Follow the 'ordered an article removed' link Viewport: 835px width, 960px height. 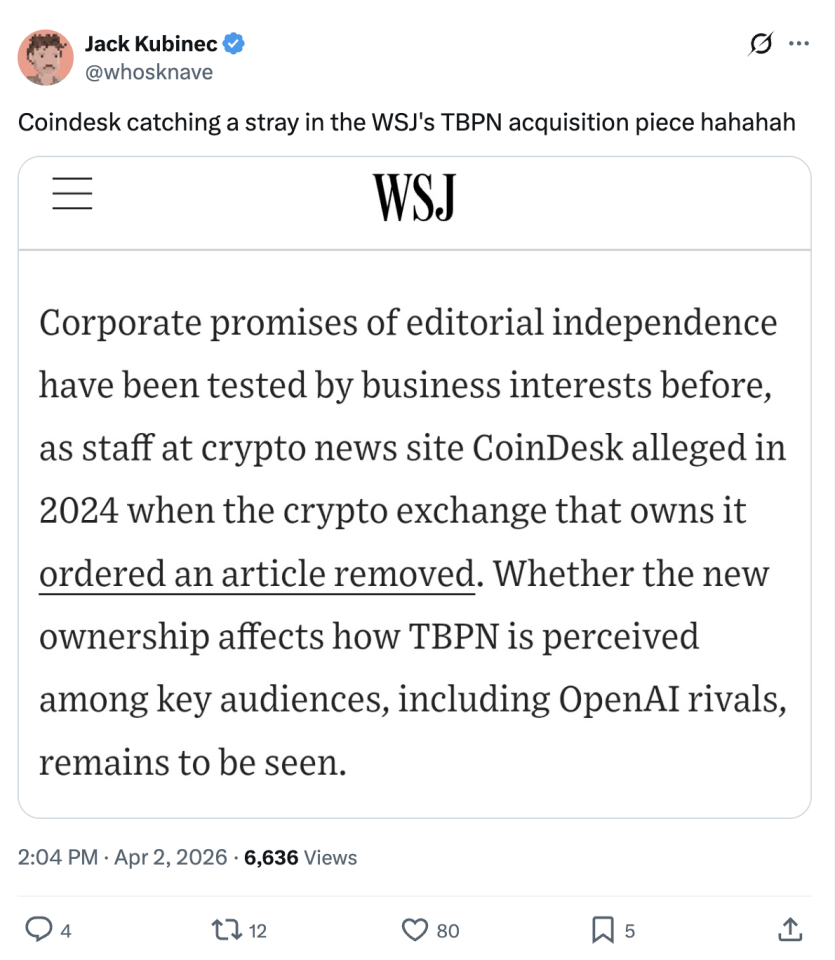tap(256, 574)
